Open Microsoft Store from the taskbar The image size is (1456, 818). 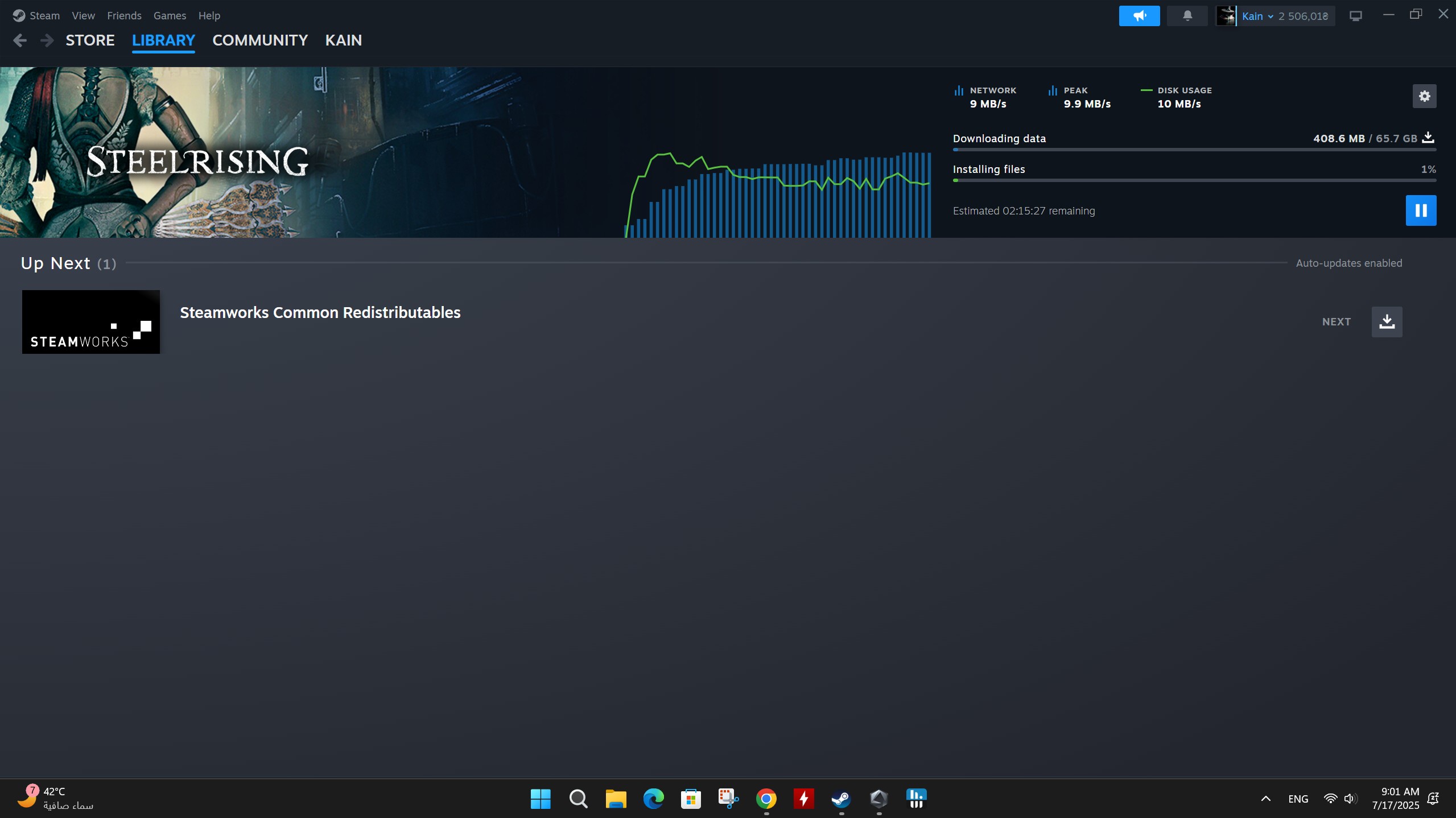click(691, 799)
